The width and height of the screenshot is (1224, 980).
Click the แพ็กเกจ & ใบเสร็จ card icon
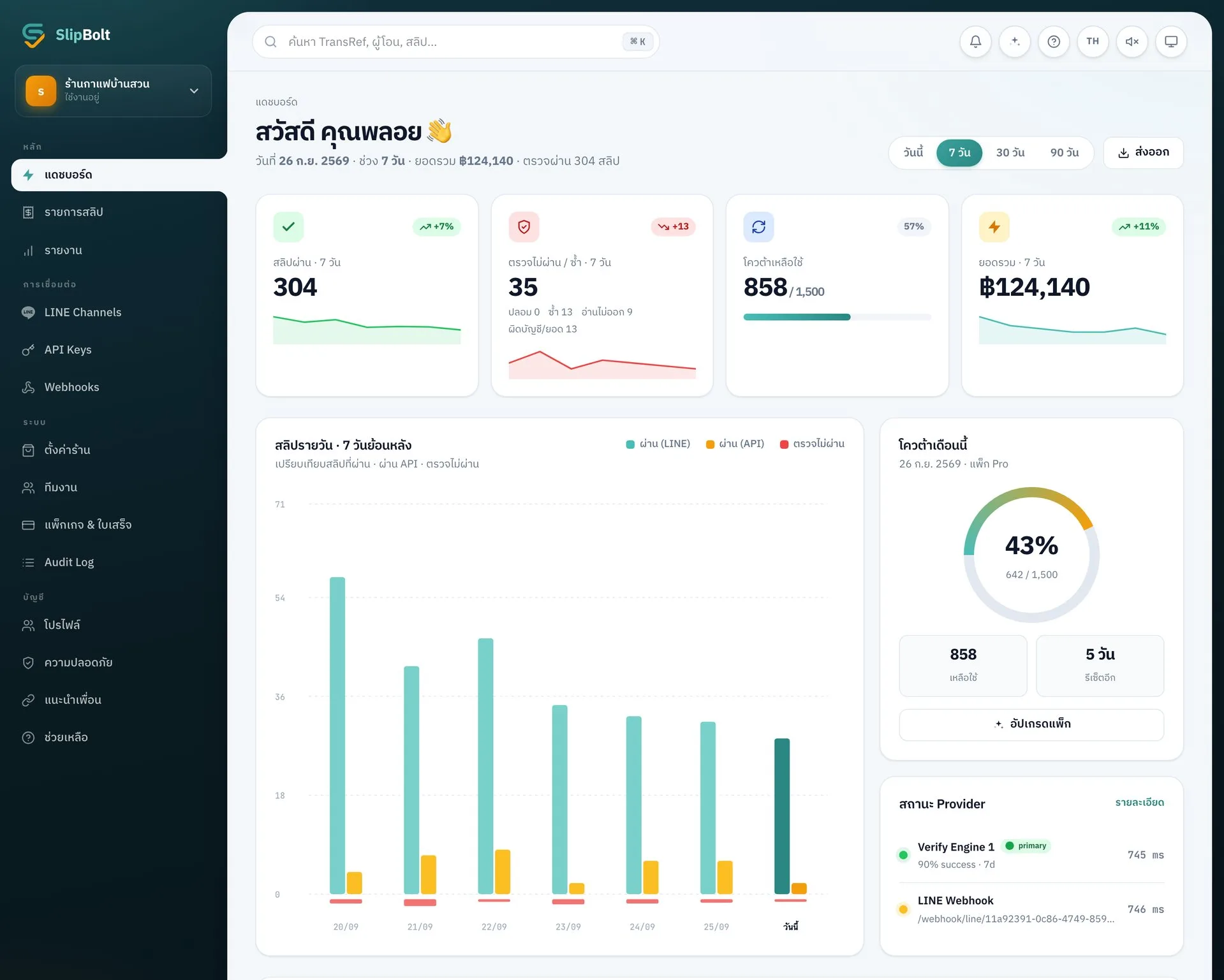pos(28,525)
